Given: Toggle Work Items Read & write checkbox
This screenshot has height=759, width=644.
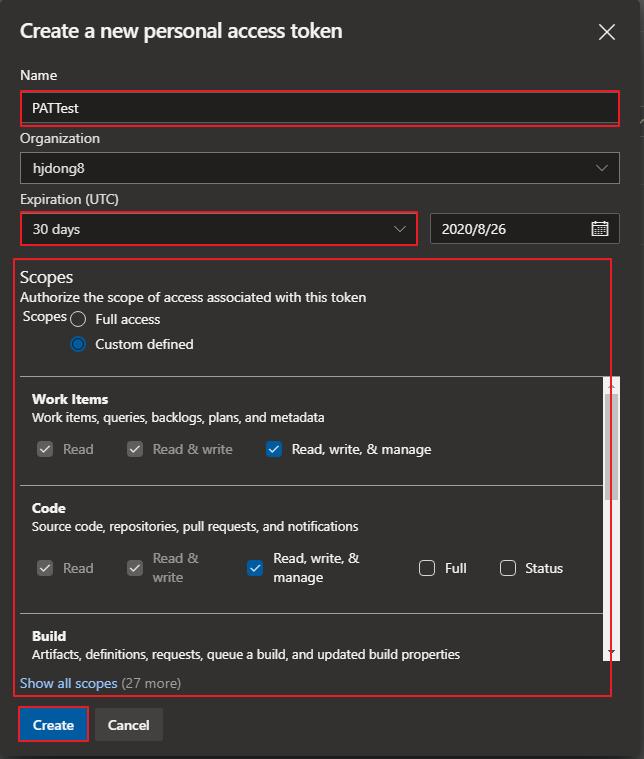Looking at the screenshot, I should pyautogui.click(x=135, y=449).
